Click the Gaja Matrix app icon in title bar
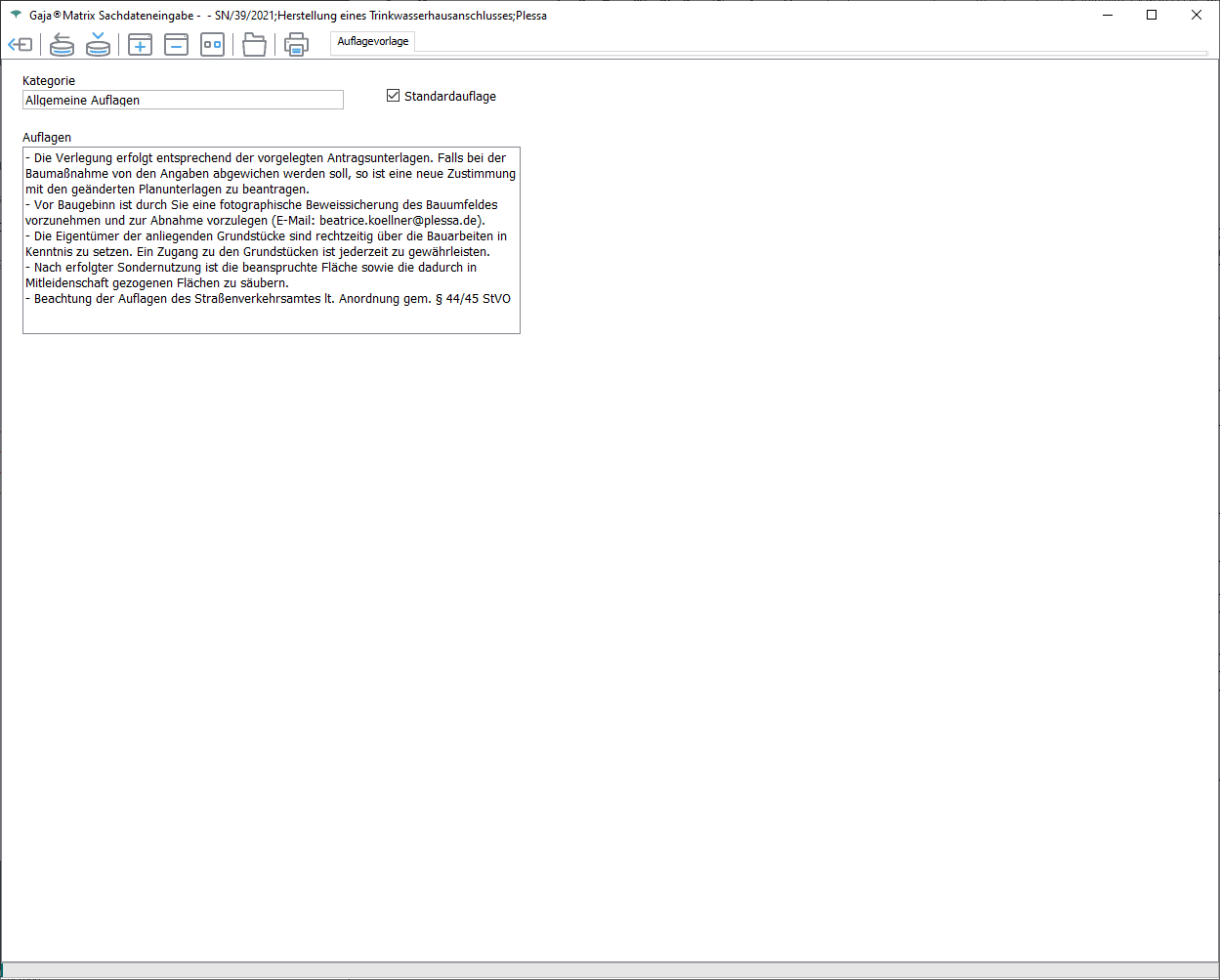 point(16,16)
